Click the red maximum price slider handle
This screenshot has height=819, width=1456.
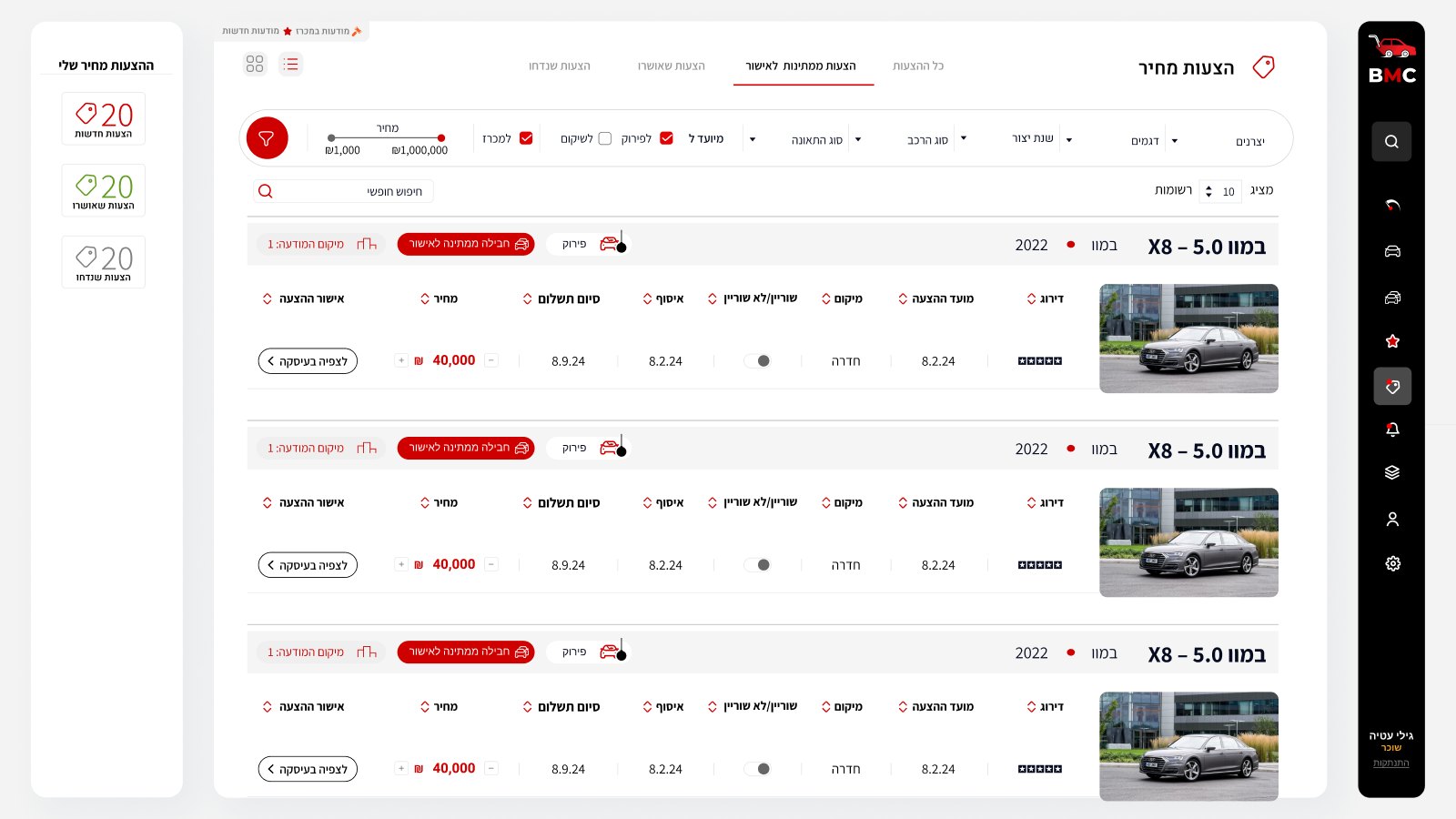point(441,138)
